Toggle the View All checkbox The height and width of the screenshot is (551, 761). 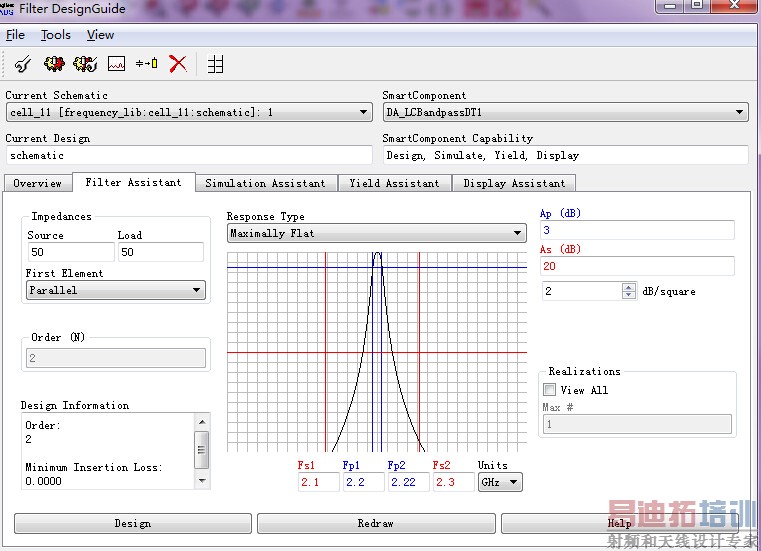[x=549, y=389]
